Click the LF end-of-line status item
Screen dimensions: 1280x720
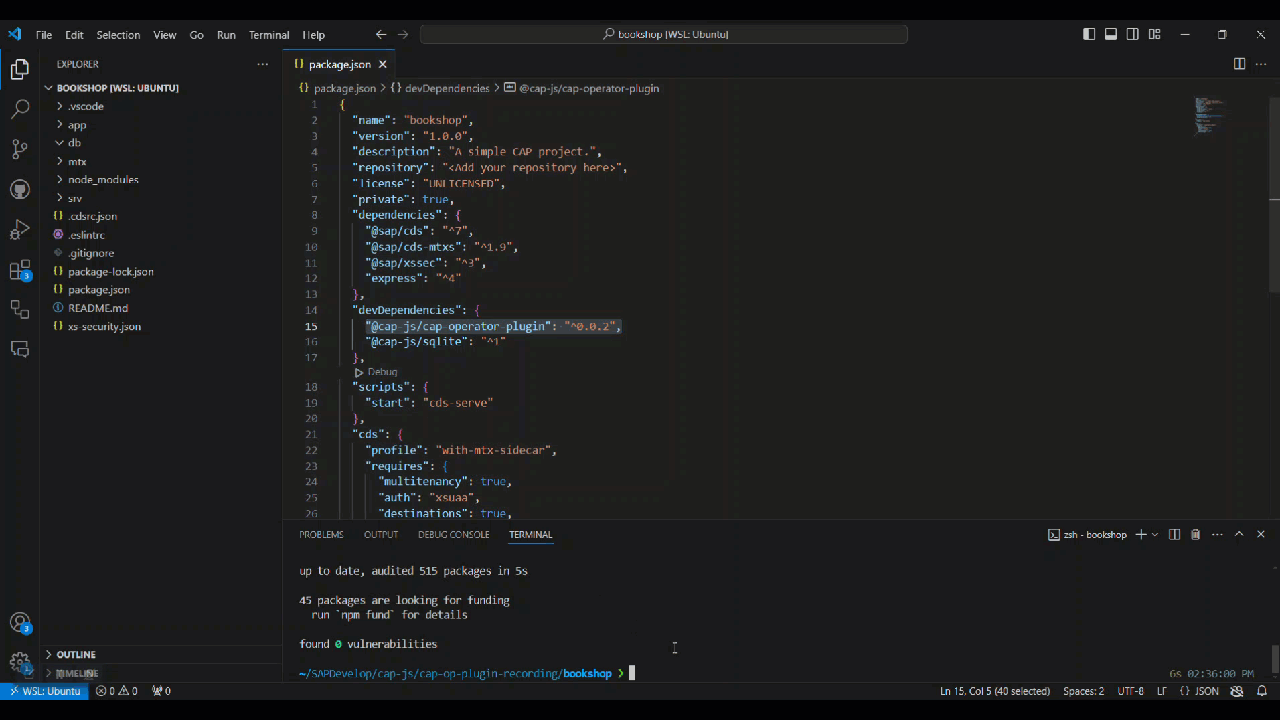[x=1162, y=691]
